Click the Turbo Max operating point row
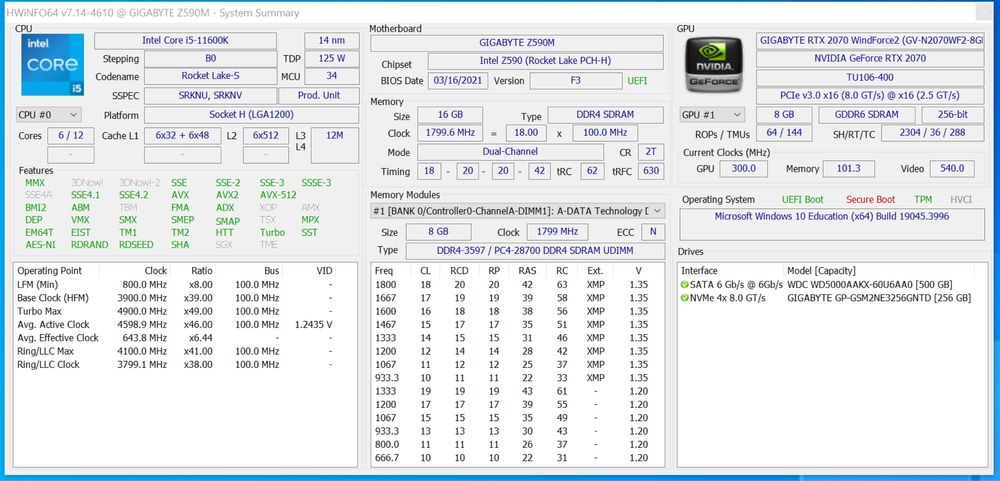Image resolution: width=1000 pixels, height=481 pixels. (x=185, y=311)
